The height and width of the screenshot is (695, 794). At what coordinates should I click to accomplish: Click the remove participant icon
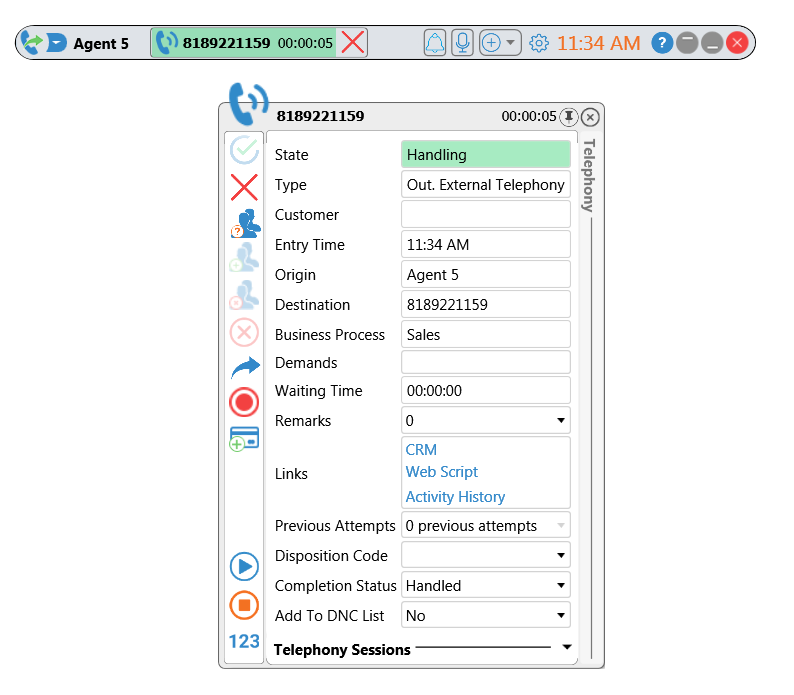pos(244,295)
